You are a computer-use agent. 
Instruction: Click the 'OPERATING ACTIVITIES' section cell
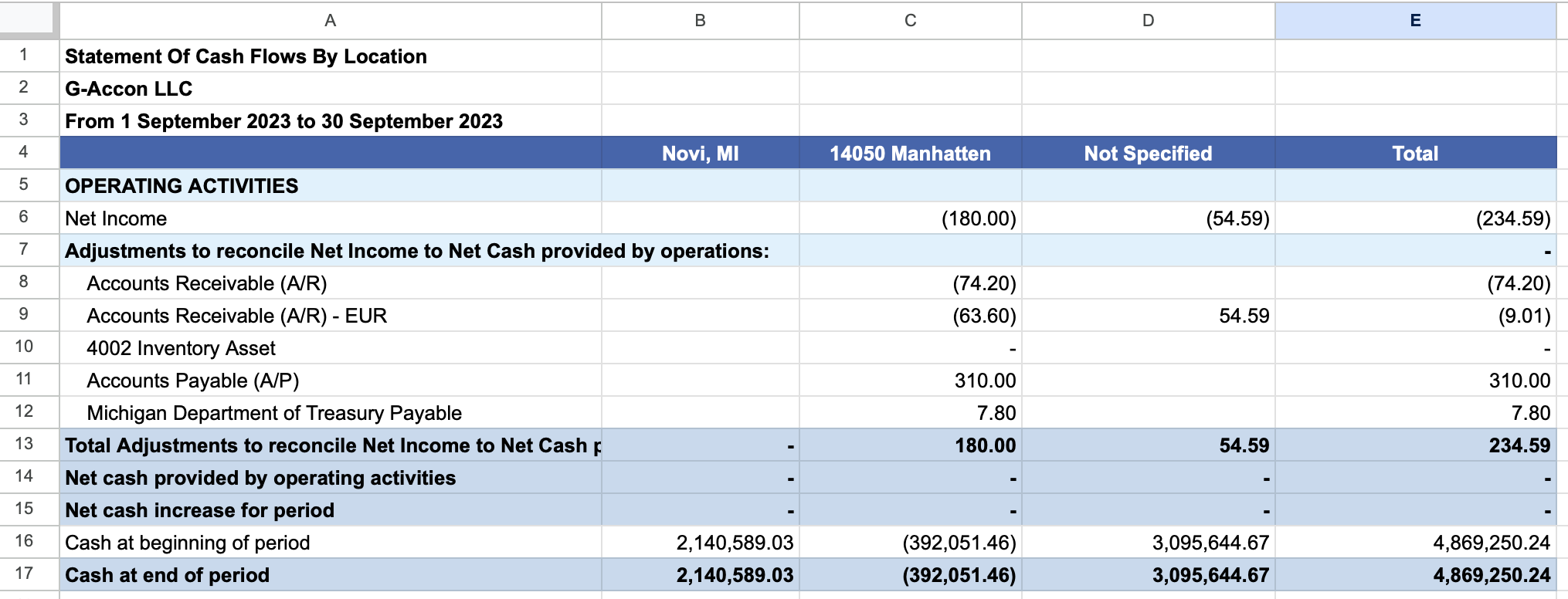(x=331, y=185)
